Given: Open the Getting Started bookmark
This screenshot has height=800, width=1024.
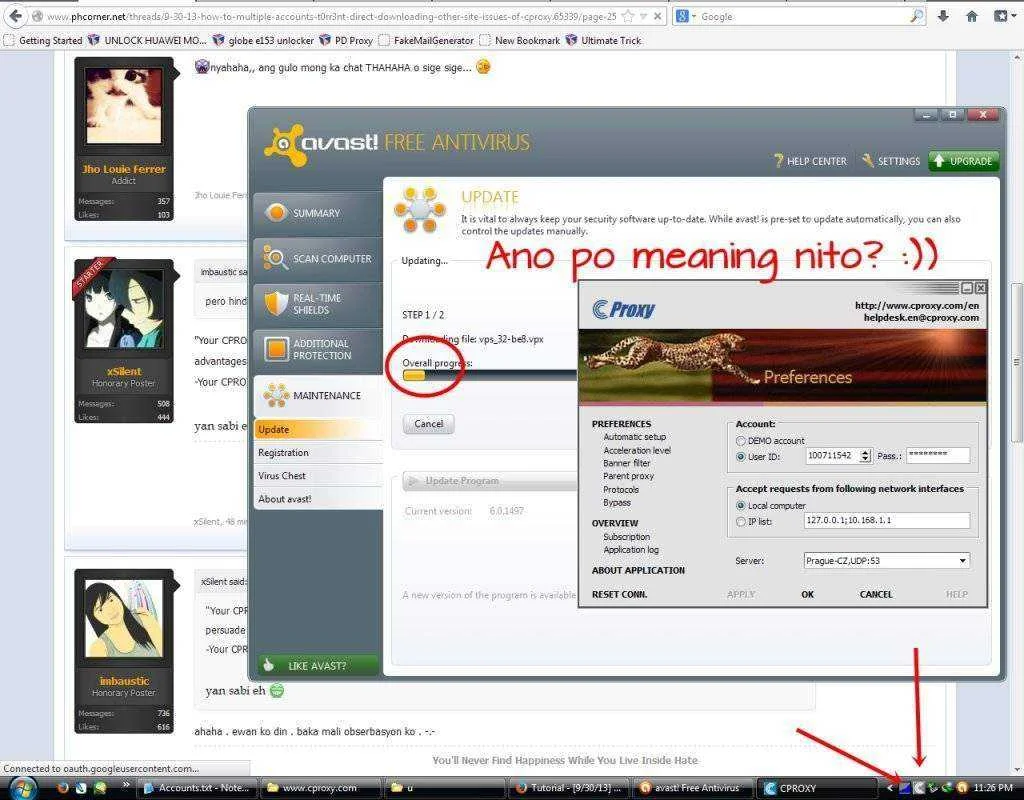Looking at the screenshot, I should pos(44,40).
